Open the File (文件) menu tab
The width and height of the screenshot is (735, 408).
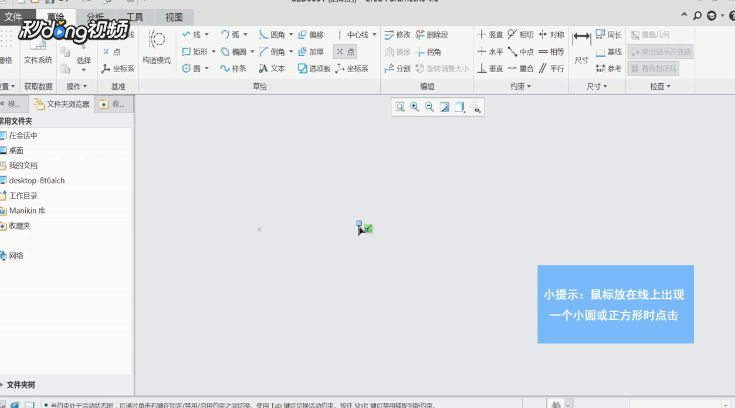pyautogui.click(x=13, y=17)
